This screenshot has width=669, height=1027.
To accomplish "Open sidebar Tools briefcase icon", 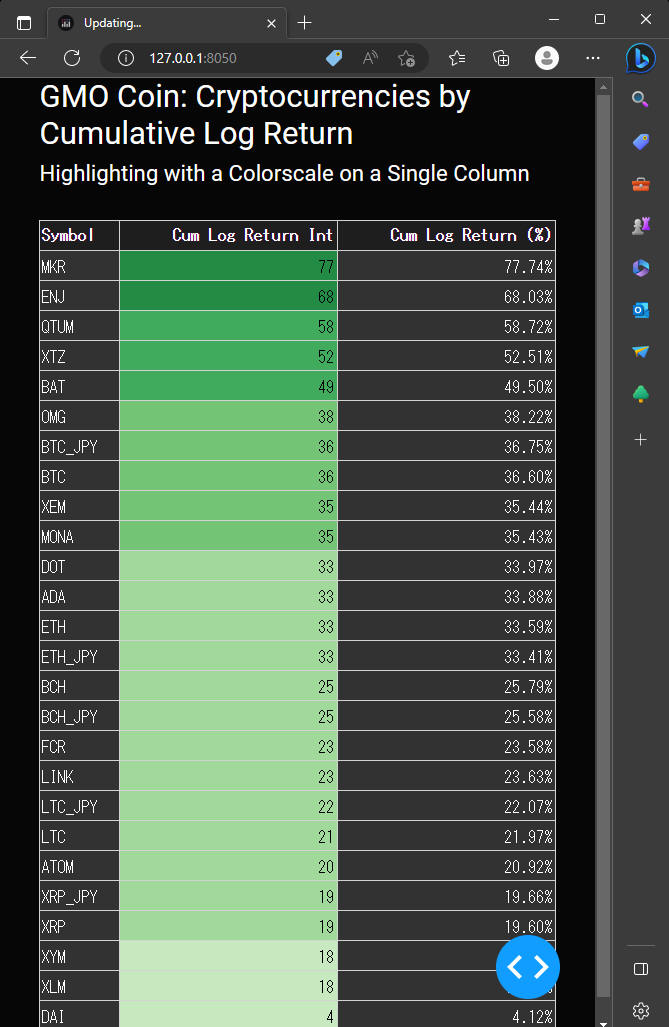I will (x=640, y=184).
